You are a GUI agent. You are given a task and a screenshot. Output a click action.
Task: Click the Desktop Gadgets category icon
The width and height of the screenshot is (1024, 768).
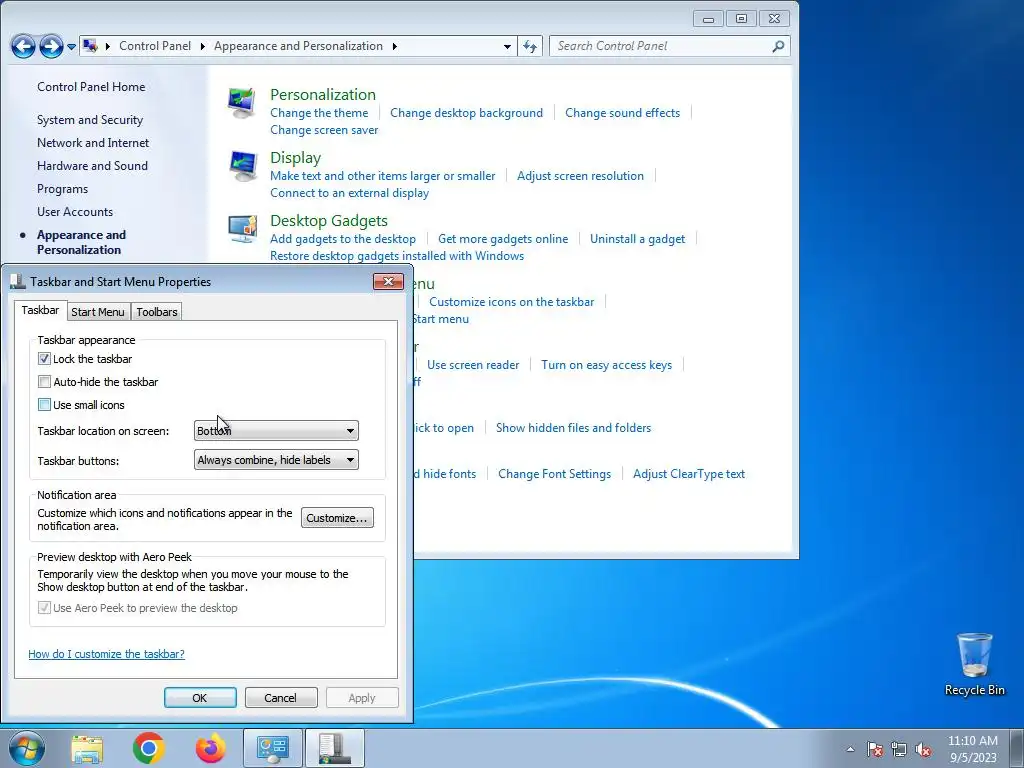[x=242, y=229]
